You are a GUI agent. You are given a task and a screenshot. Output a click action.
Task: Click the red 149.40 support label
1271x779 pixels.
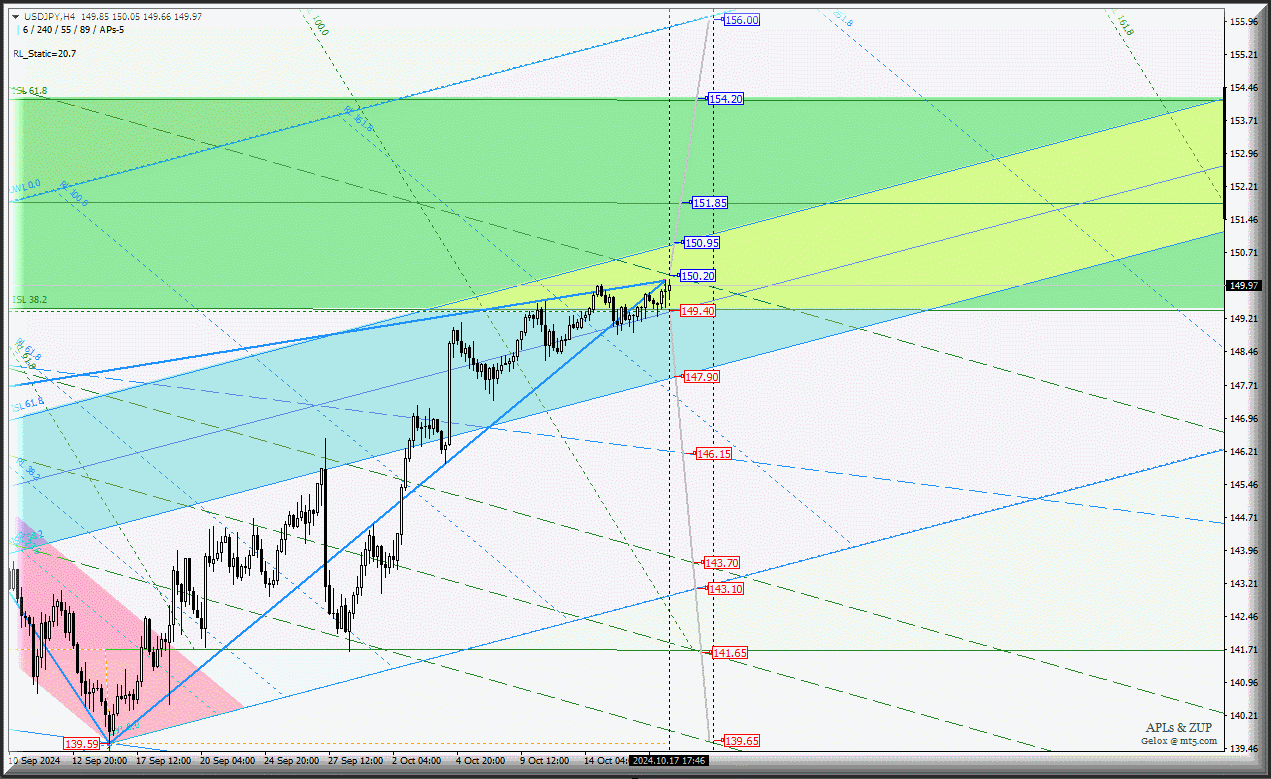tap(697, 311)
